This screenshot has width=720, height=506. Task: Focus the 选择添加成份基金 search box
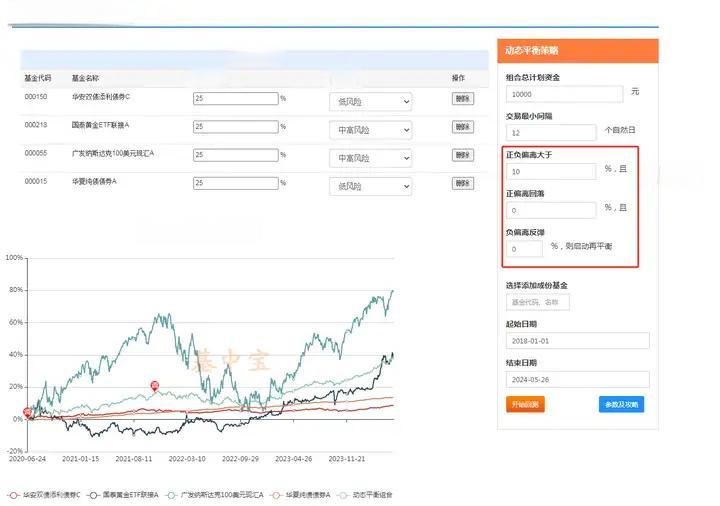click(x=538, y=302)
